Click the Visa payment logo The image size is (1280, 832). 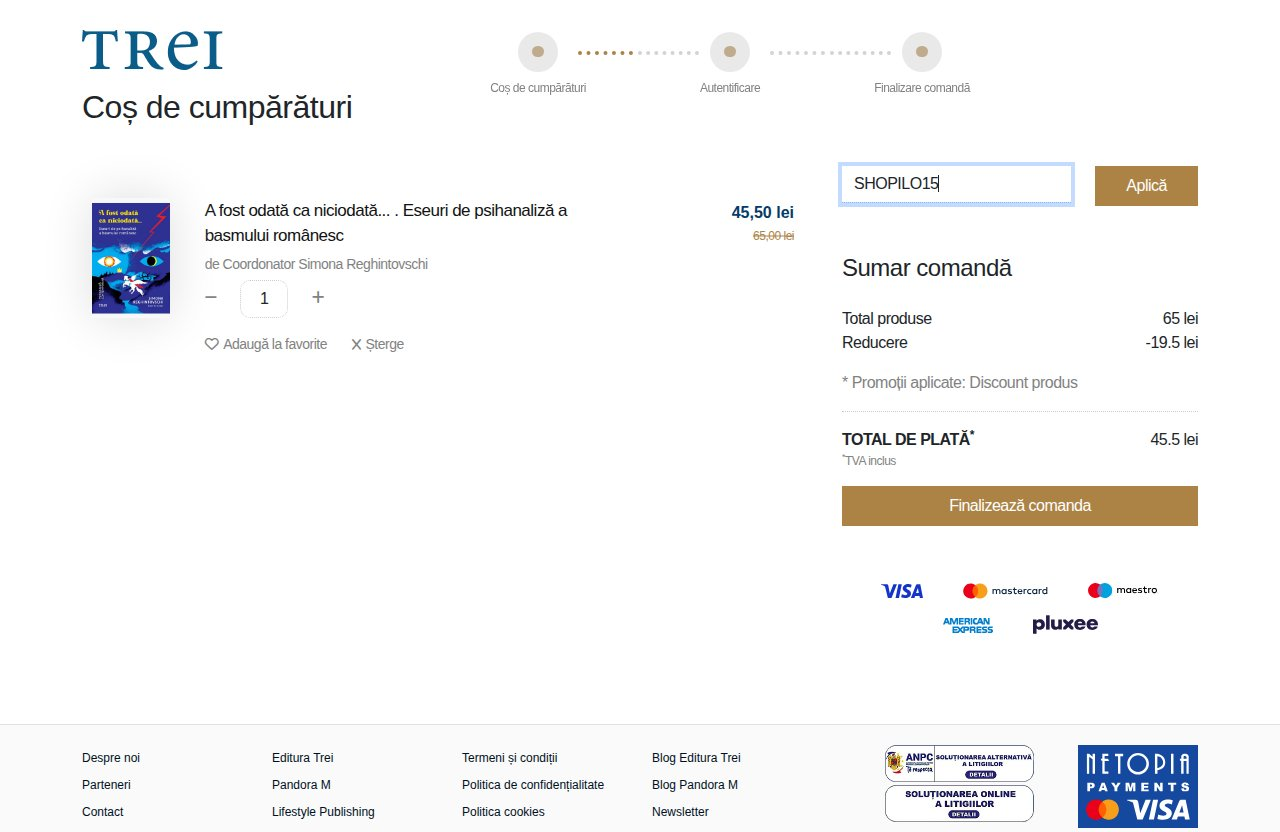902,591
